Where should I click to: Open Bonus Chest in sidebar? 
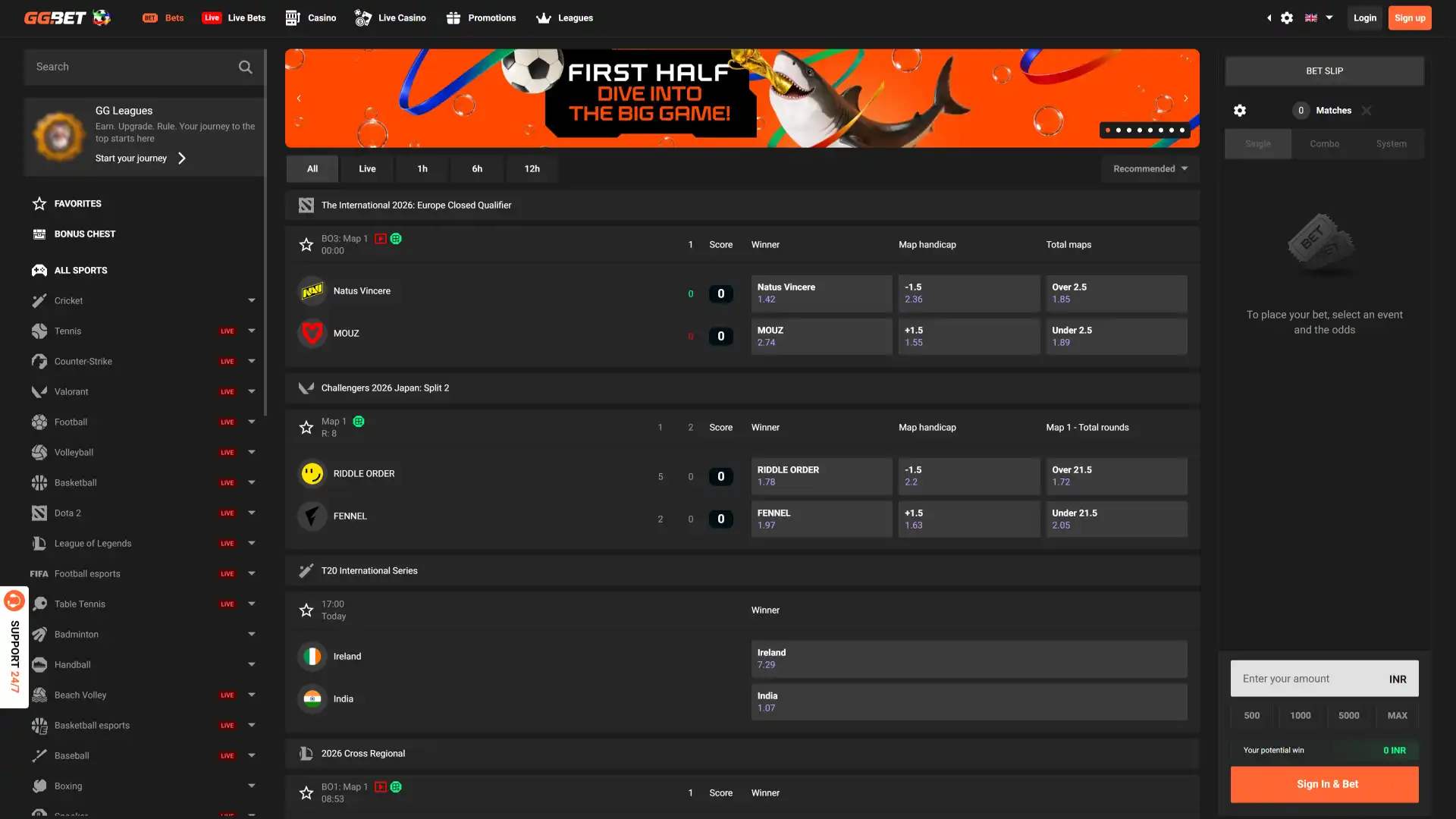(x=73, y=234)
